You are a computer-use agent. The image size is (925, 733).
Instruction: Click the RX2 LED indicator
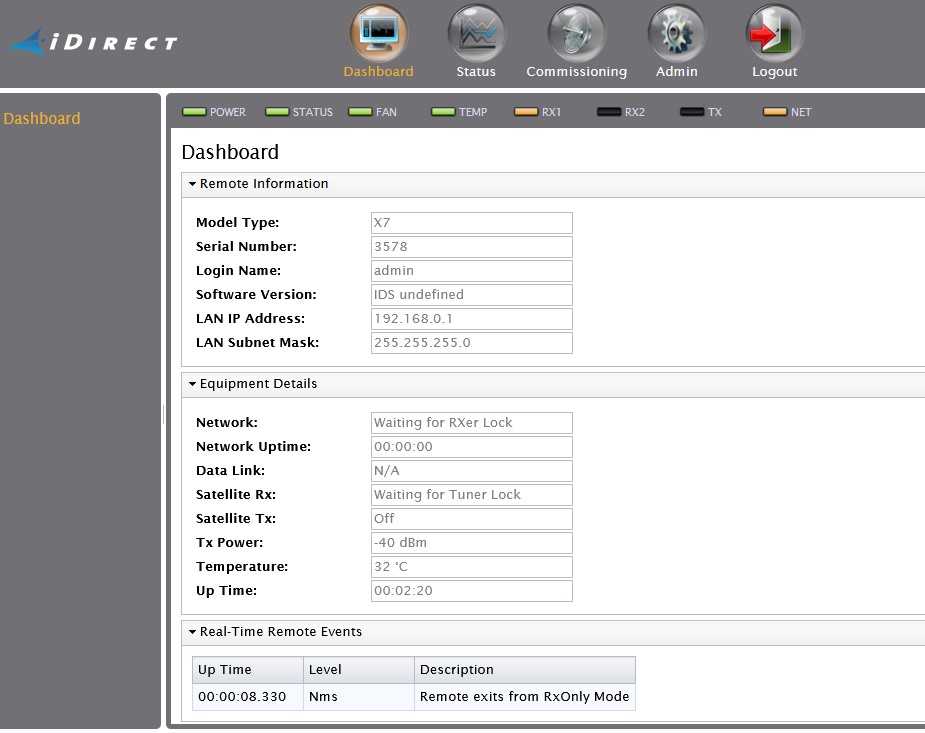609,111
